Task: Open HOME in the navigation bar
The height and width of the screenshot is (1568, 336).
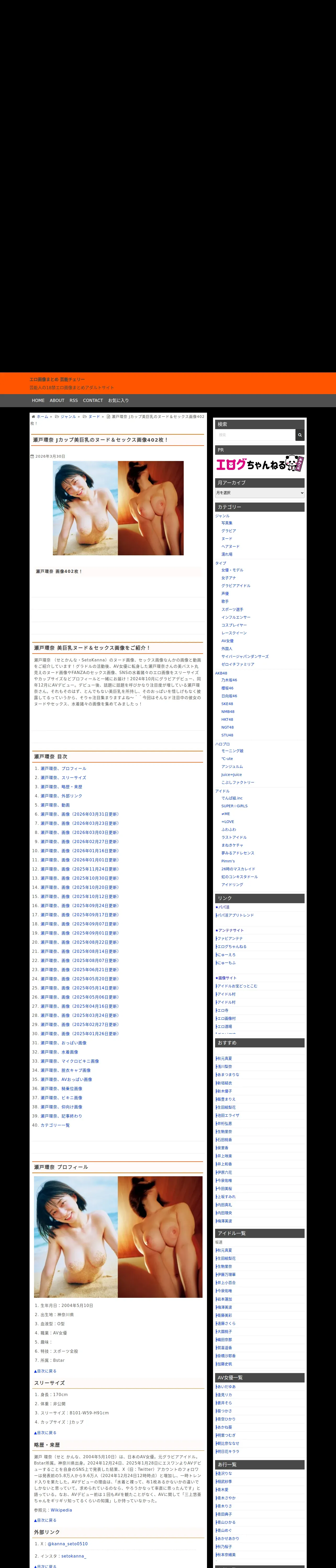Action: [38, 401]
